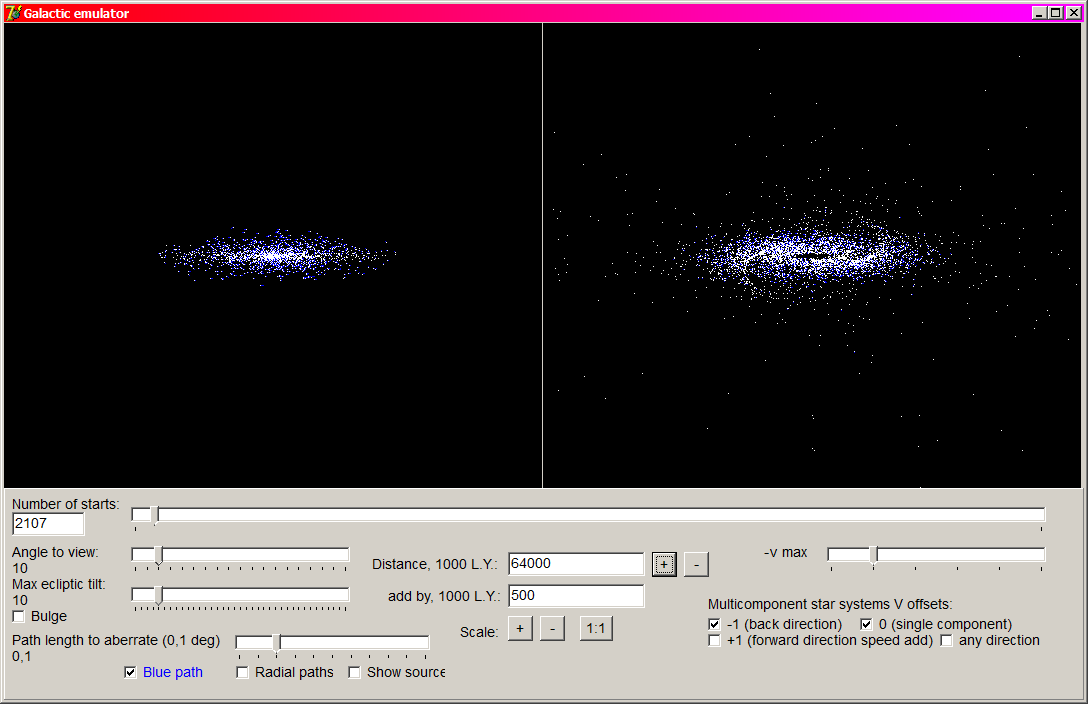
Task: Enable the Radial paths checkbox
Action: pyautogui.click(x=242, y=672)
